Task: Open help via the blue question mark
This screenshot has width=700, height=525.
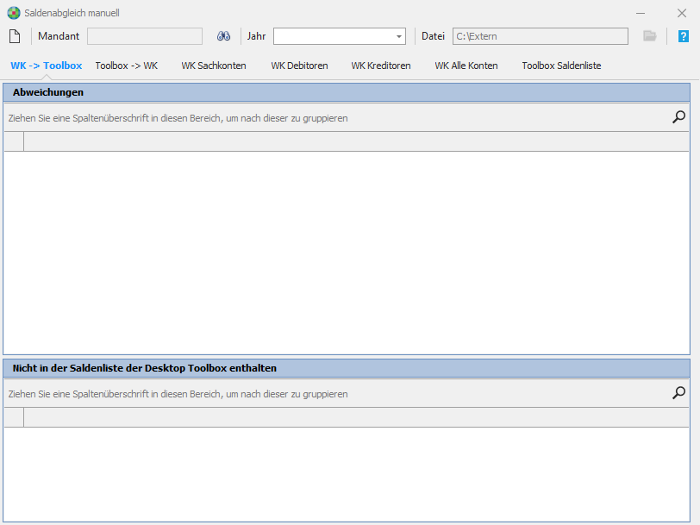Action: (683, 36)
